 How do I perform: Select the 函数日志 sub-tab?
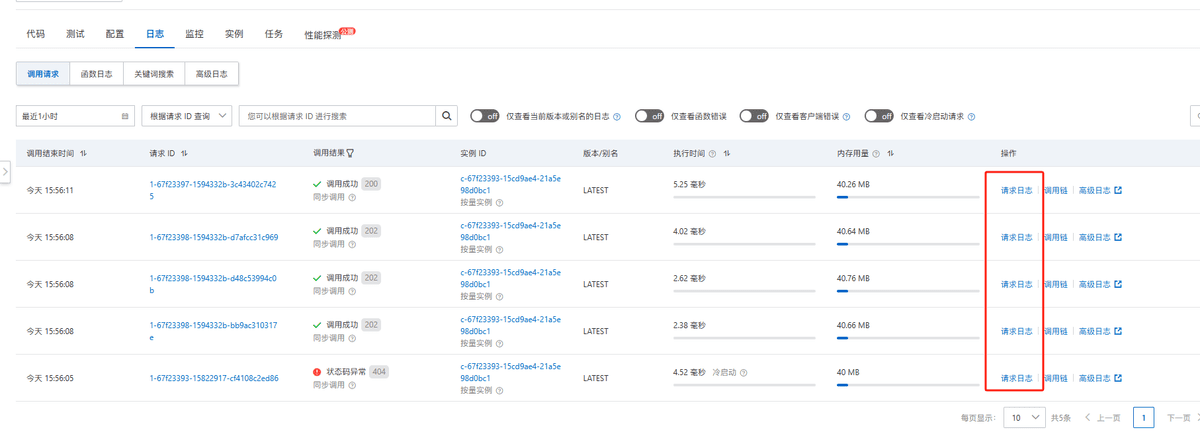tap(97, 74)
